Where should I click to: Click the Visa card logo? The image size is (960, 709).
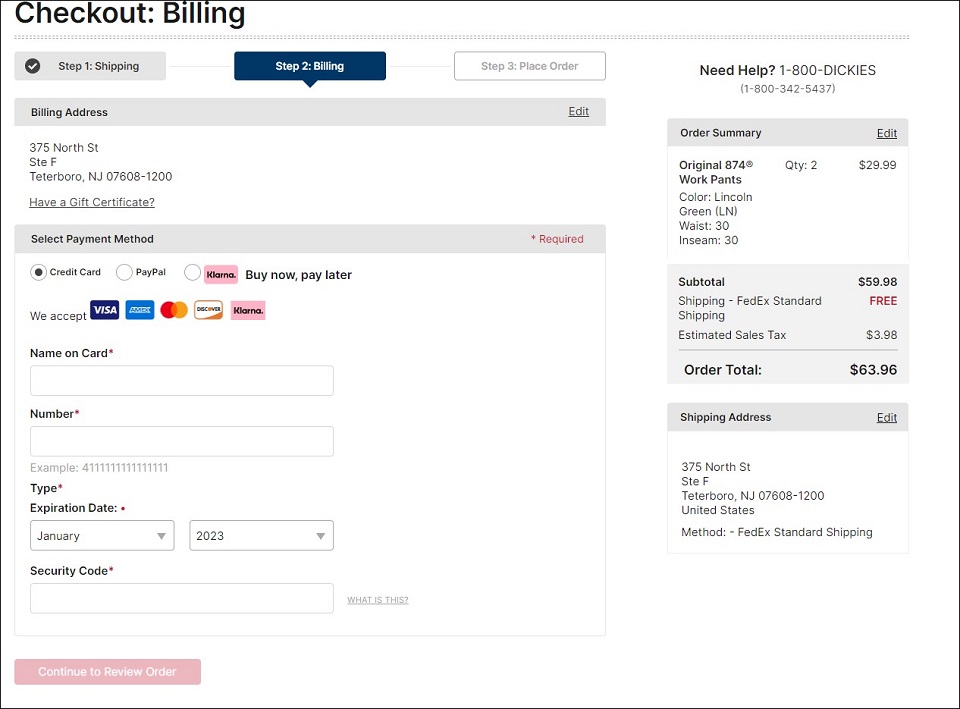coord(105,310)
